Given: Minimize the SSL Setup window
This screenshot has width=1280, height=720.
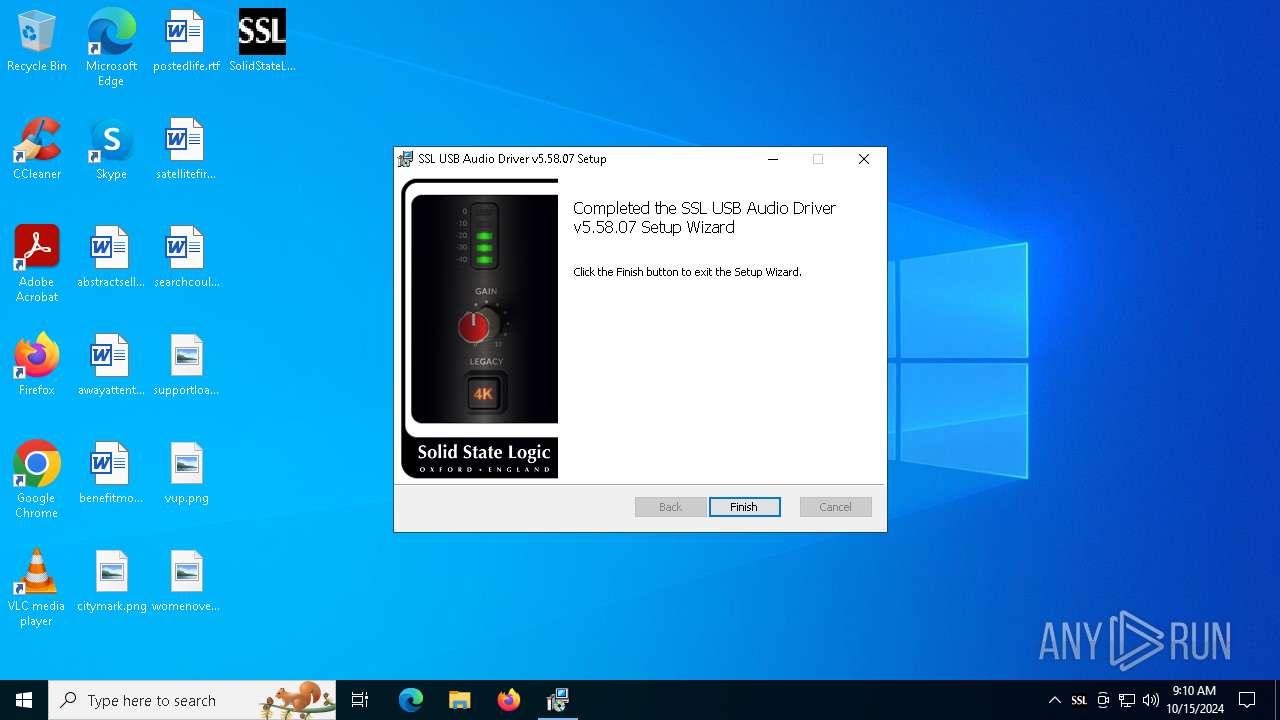Looking at the screenshot, I should (773, 159).
